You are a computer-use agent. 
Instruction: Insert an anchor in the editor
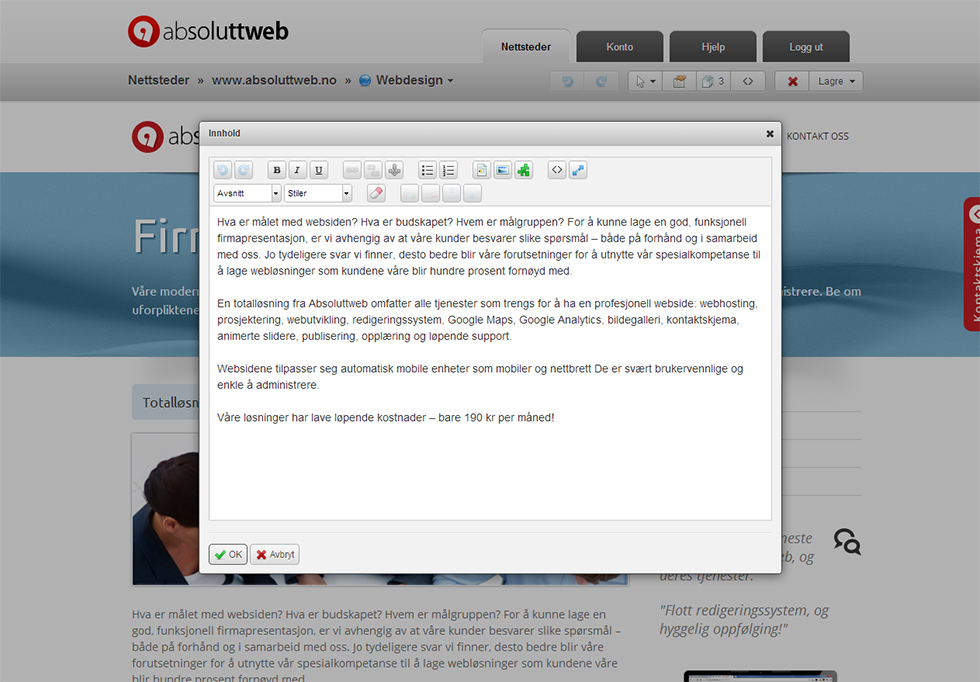click(x=394, y=170)
